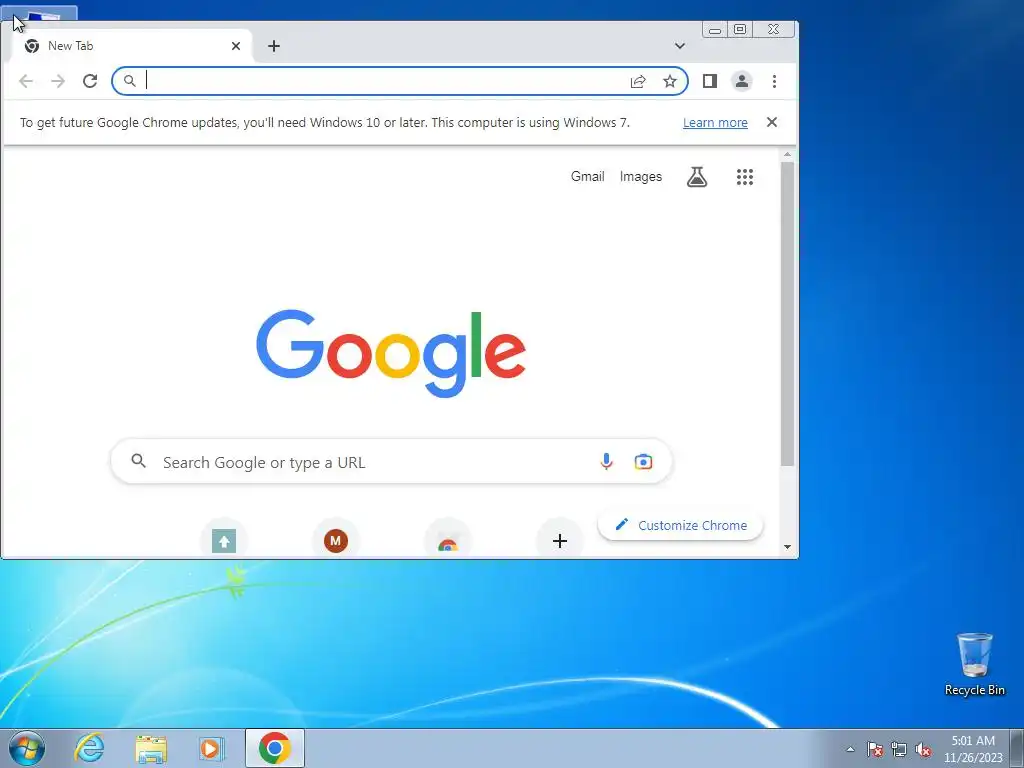The width and height of the screenshot is (1024, 768).
Task: Close the New Tab tab
Action: coord(236,46)
